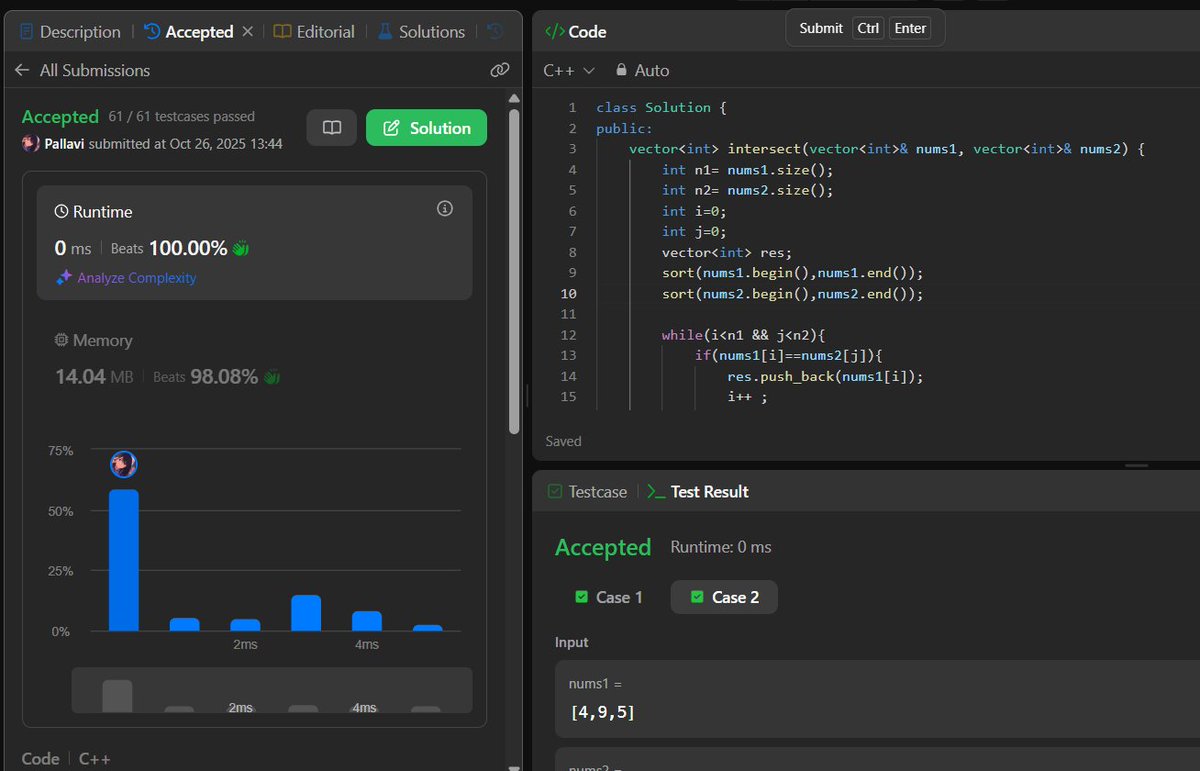The image size is (1200, 771).
Task: Open the Description tab
Action: tap(70, 32)
